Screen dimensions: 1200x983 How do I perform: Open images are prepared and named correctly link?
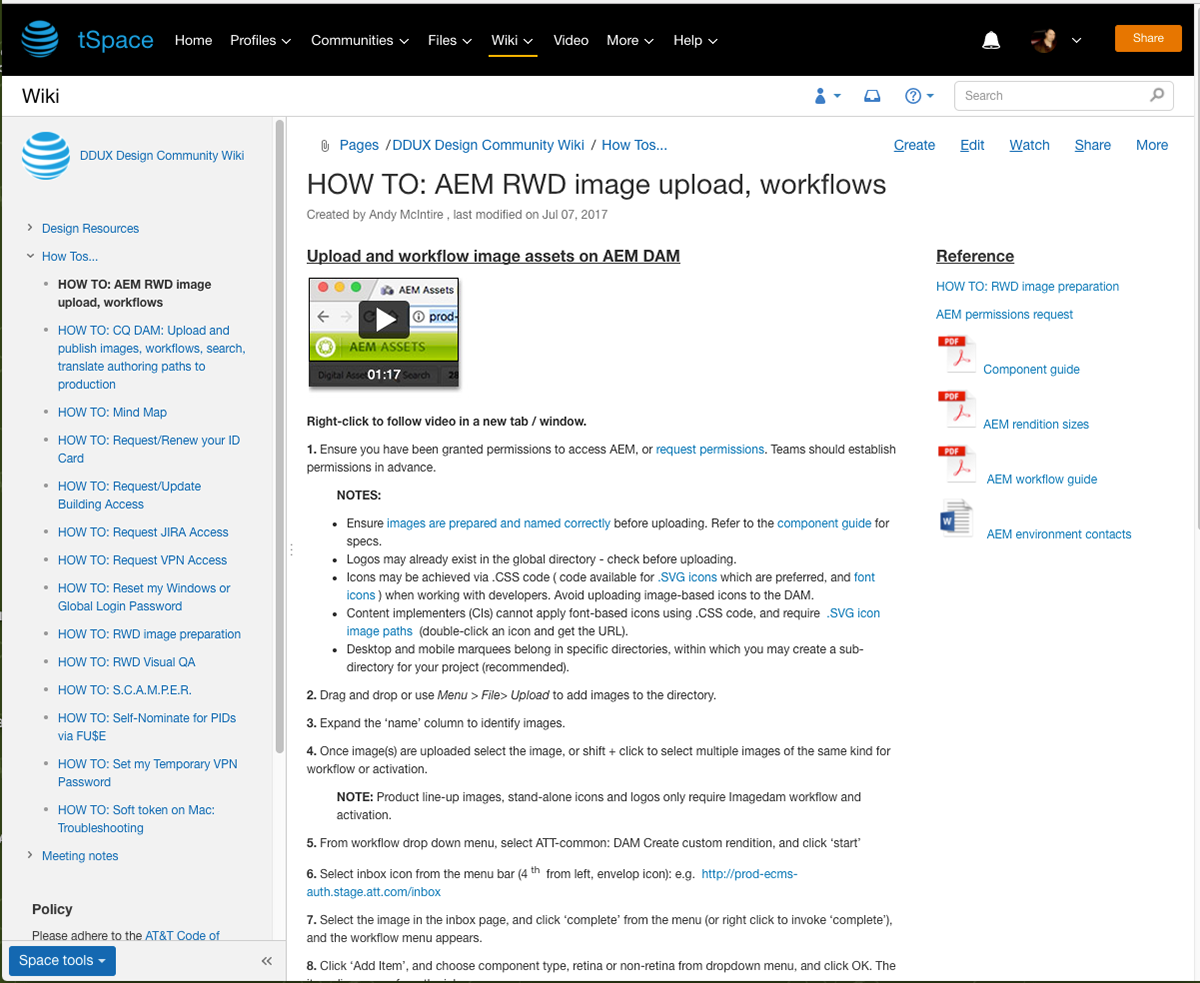click(498, 523)
